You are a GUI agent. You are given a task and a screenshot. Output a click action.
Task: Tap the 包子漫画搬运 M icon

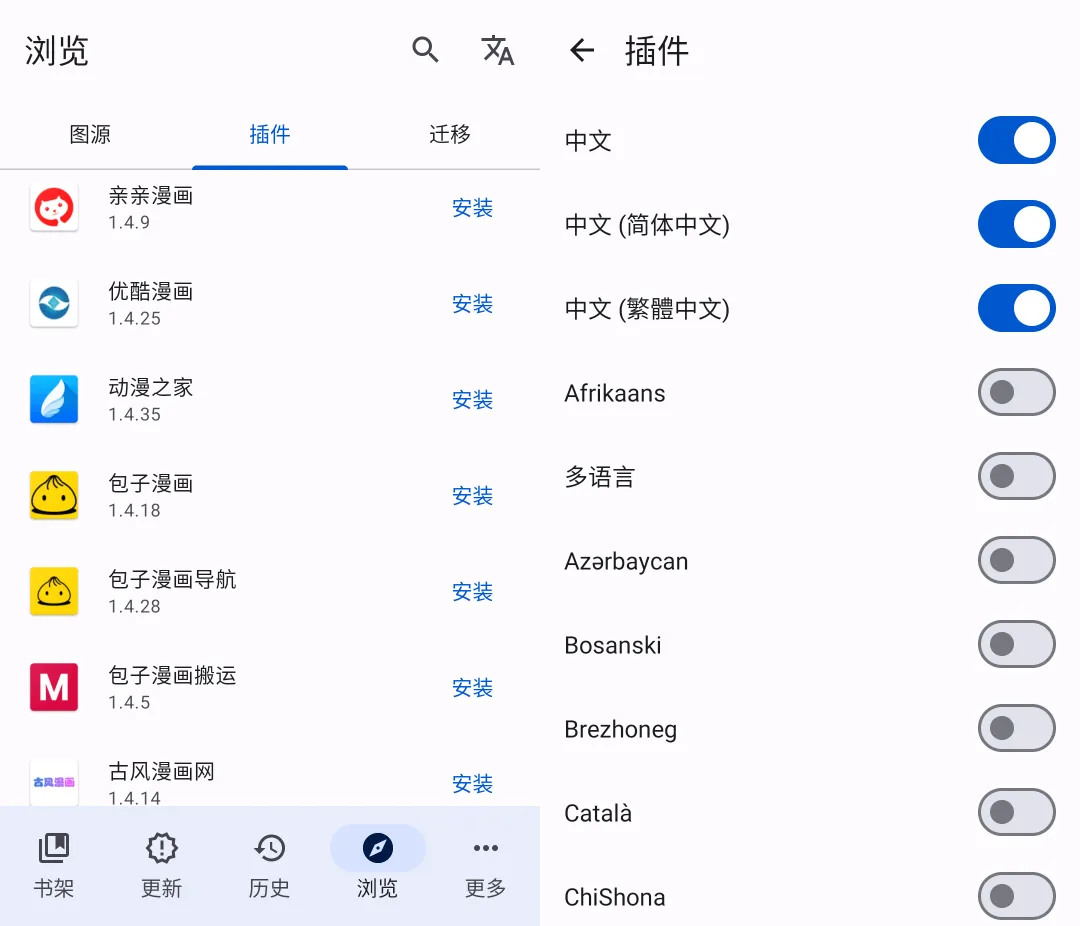[54, 687]
